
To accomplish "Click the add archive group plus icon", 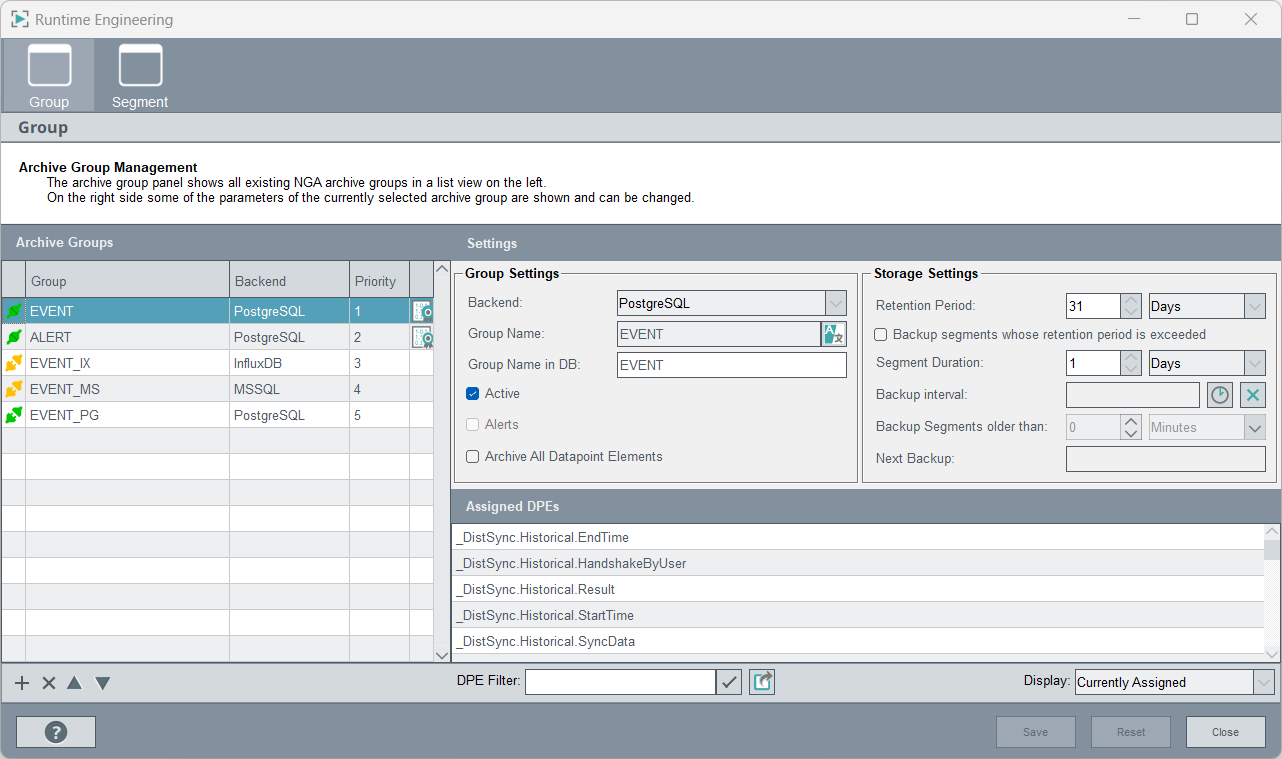I will click(22, 683).
